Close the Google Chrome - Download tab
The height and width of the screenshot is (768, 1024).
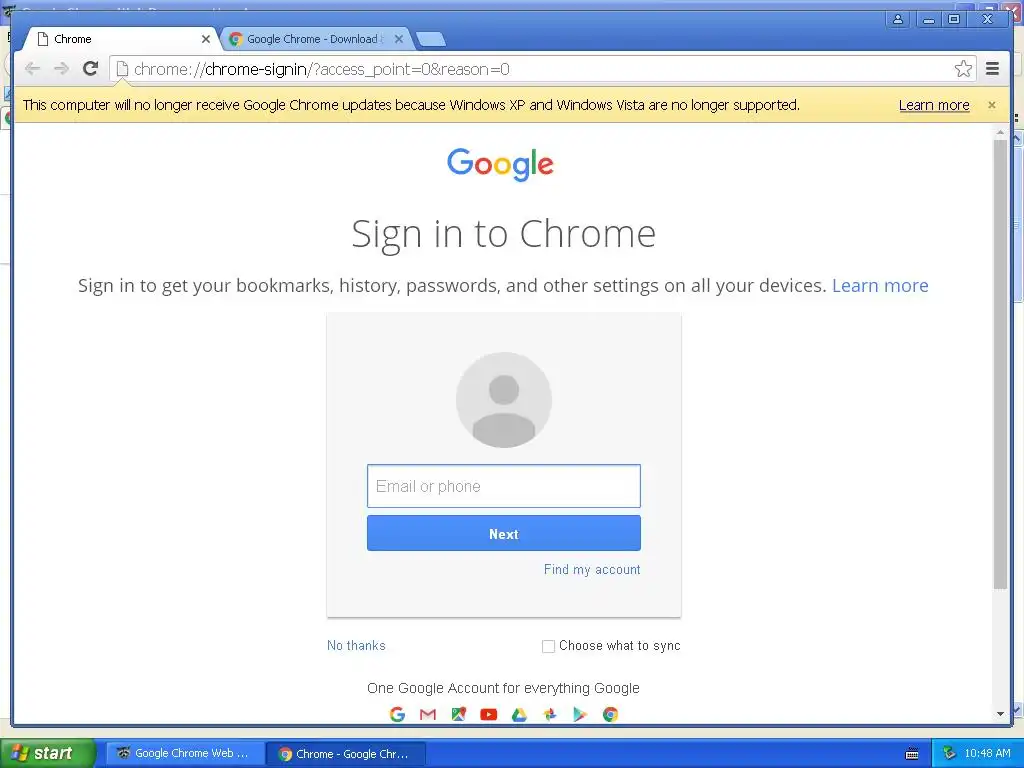399,39
